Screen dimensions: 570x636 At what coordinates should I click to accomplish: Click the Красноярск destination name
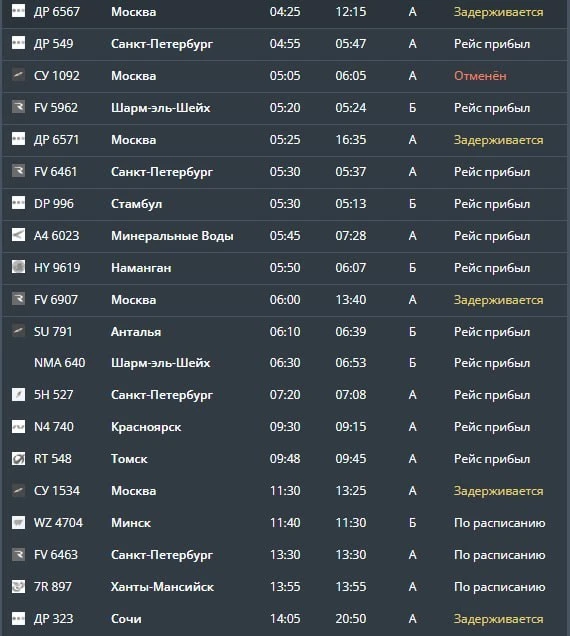coord(146,428)
